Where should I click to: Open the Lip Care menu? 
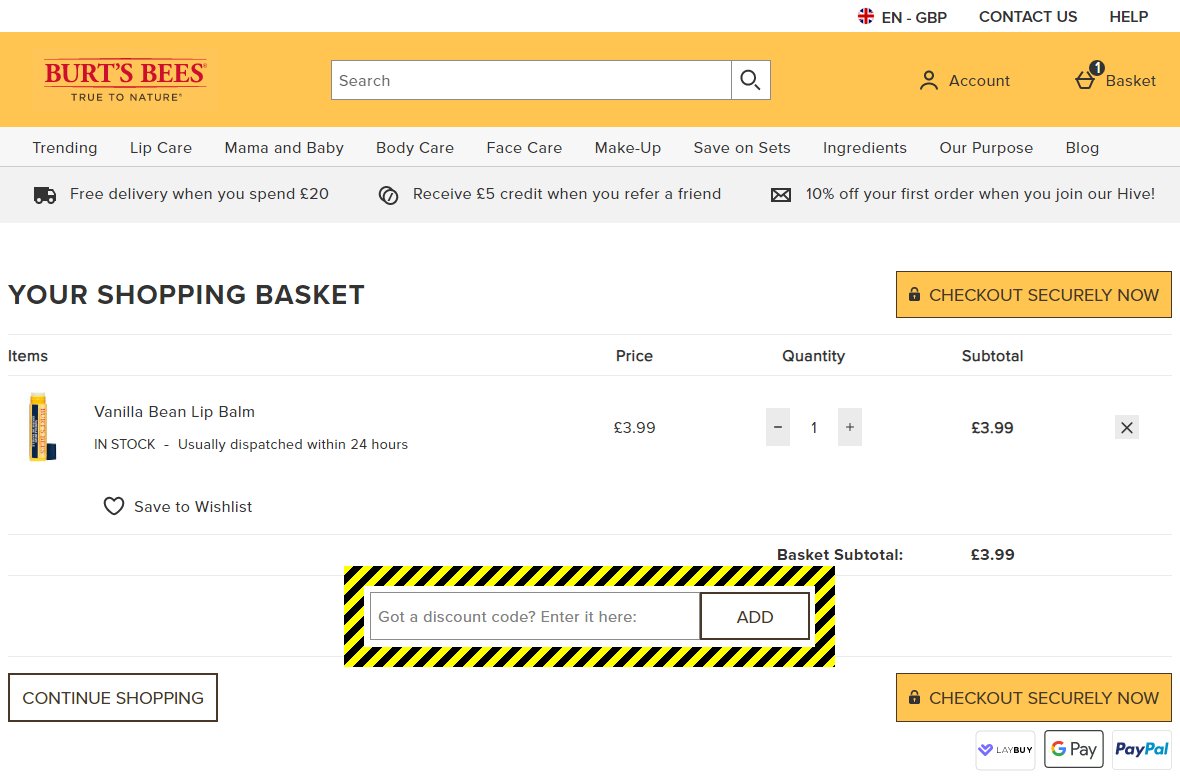point(161,148)
